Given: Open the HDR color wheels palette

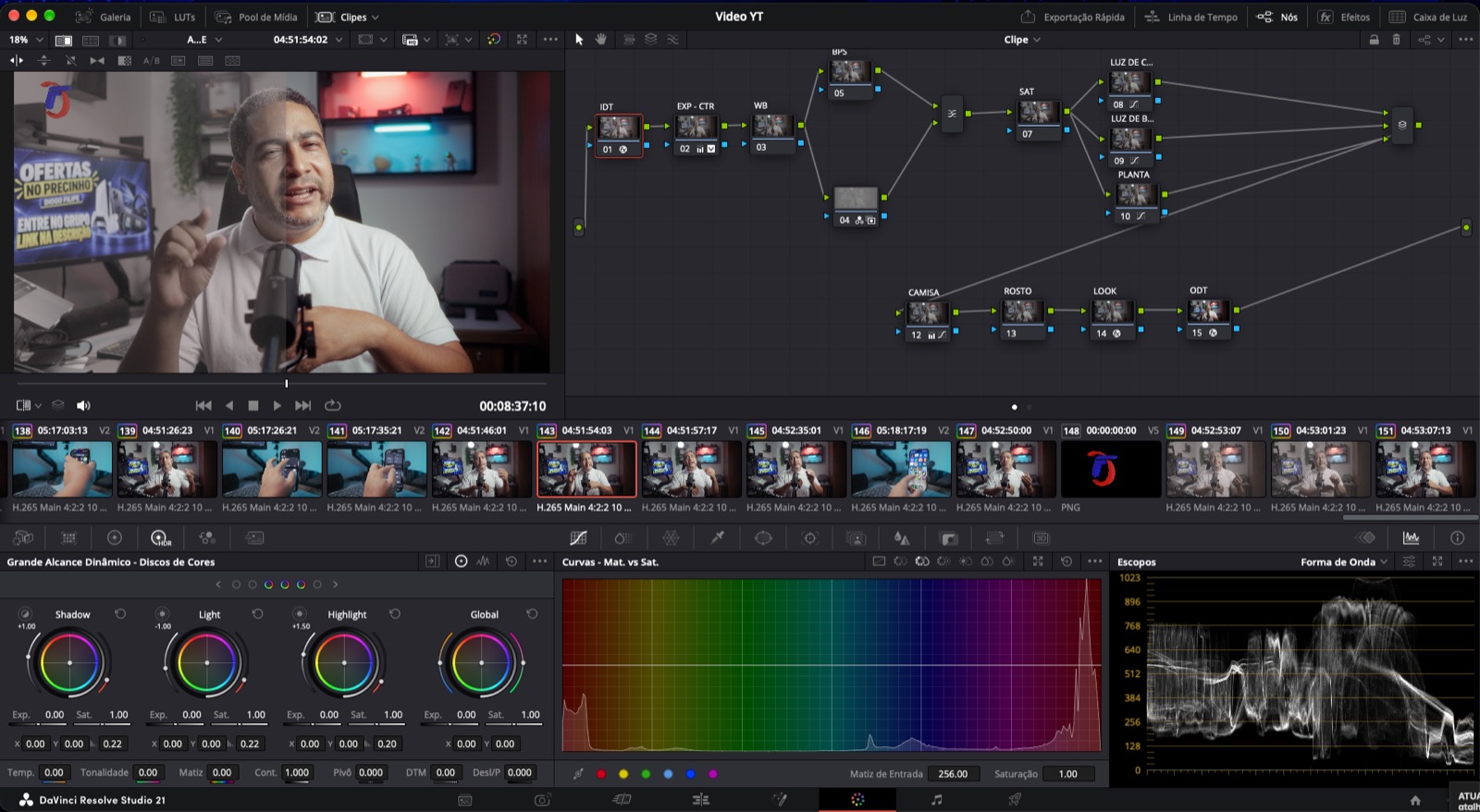Looking at the screenshot, I should [x=160, y=538].
